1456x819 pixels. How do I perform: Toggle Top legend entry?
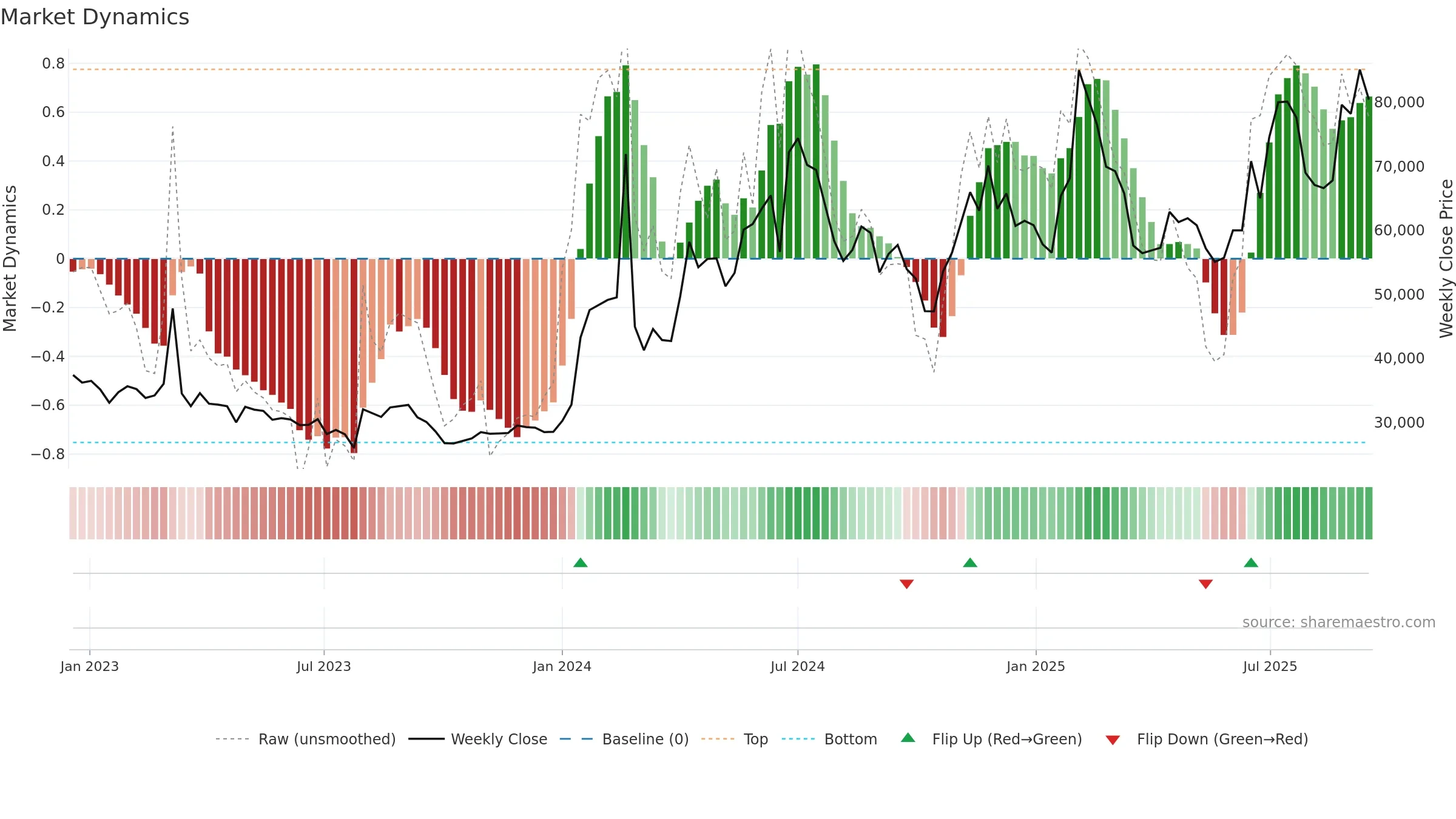(735, 739)
